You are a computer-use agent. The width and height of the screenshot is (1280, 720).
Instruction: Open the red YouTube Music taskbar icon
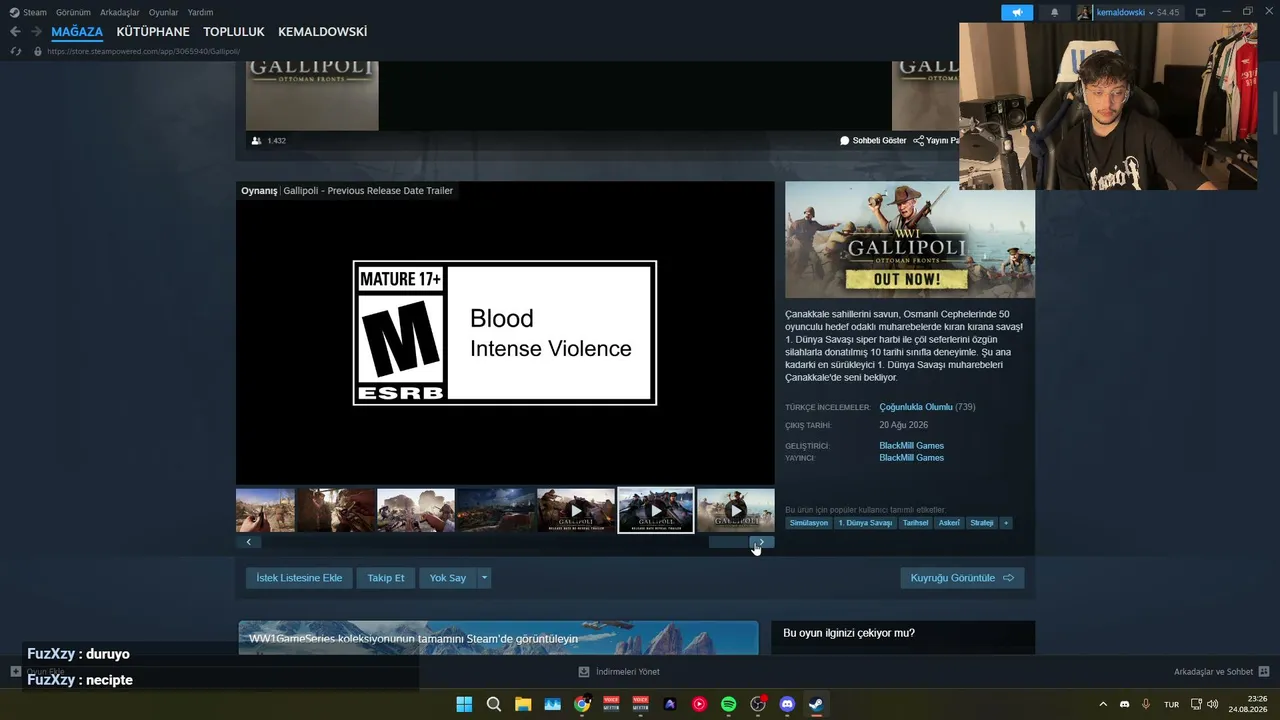(699, 704)
